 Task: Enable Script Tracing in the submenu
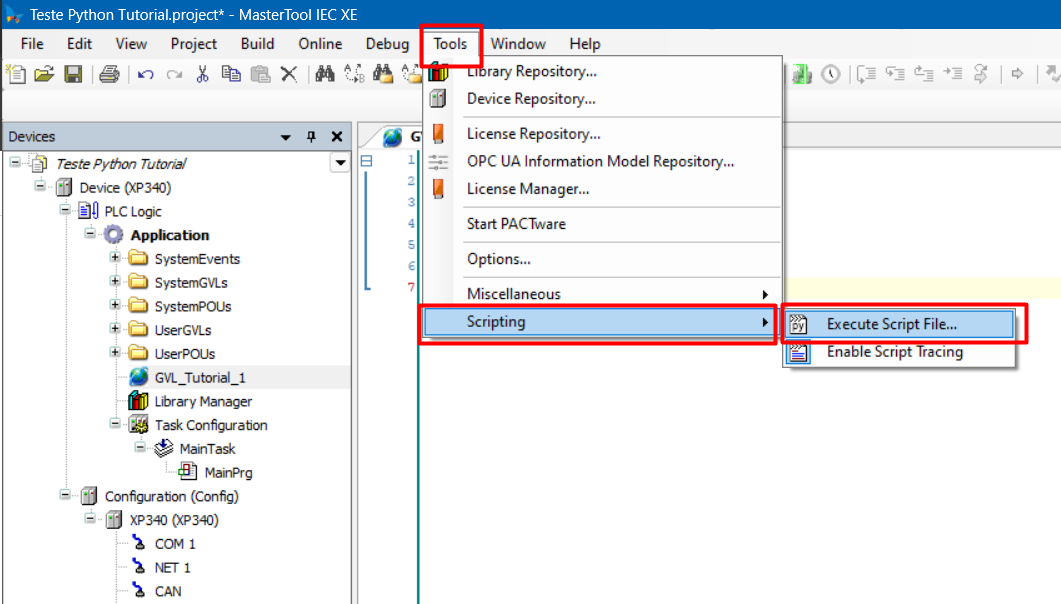tap(894, 352)
